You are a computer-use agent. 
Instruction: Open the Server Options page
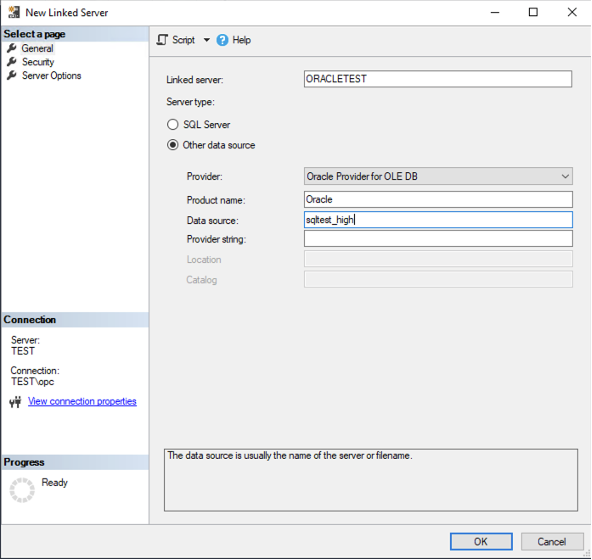click(x=51, y=76)
